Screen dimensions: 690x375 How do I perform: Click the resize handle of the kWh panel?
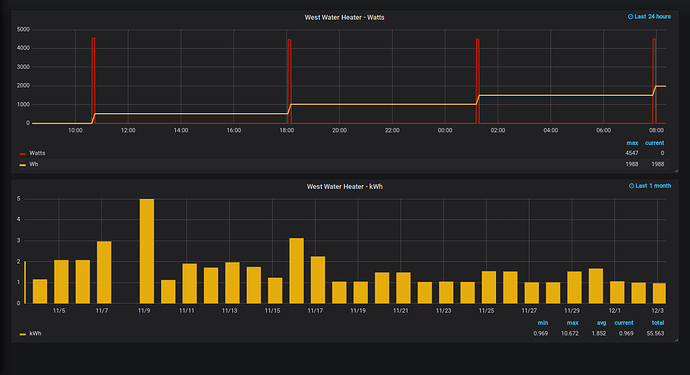pos(676,340)
